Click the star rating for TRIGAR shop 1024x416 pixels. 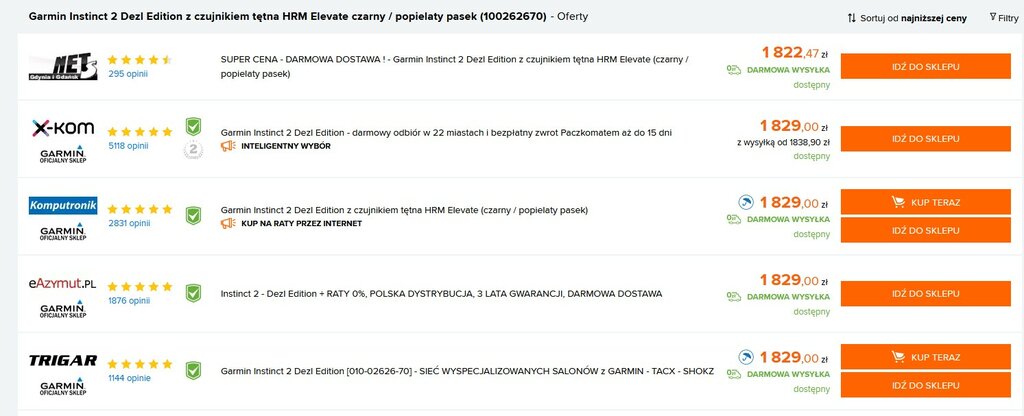[140, 364]
